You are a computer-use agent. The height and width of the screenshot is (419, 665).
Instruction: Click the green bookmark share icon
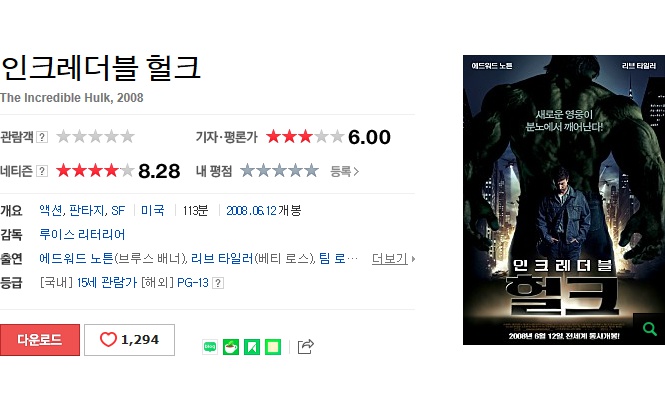(252, 347)
